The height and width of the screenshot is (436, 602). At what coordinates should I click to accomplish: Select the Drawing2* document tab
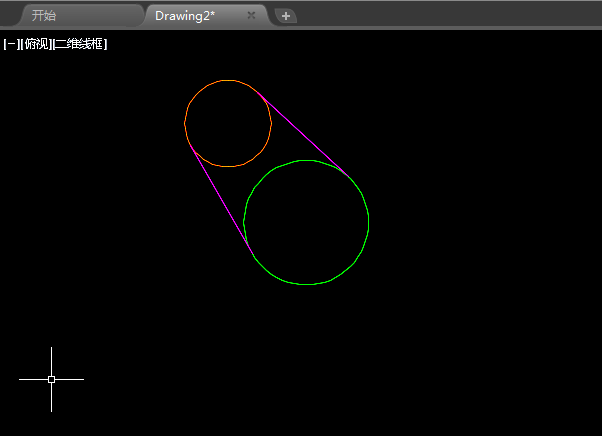click(x=185, y=16)
